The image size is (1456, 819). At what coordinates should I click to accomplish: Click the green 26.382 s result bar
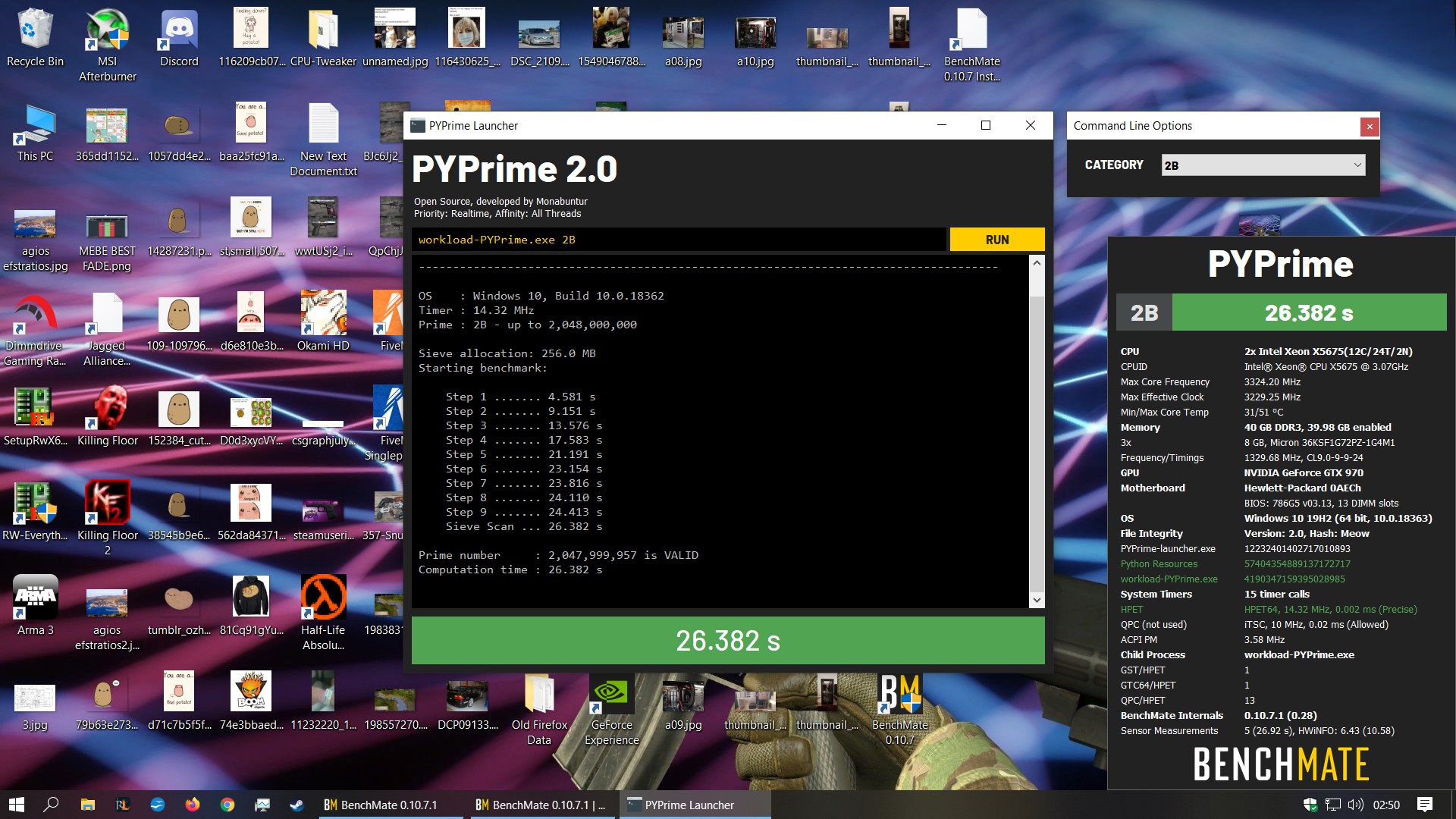728,641
